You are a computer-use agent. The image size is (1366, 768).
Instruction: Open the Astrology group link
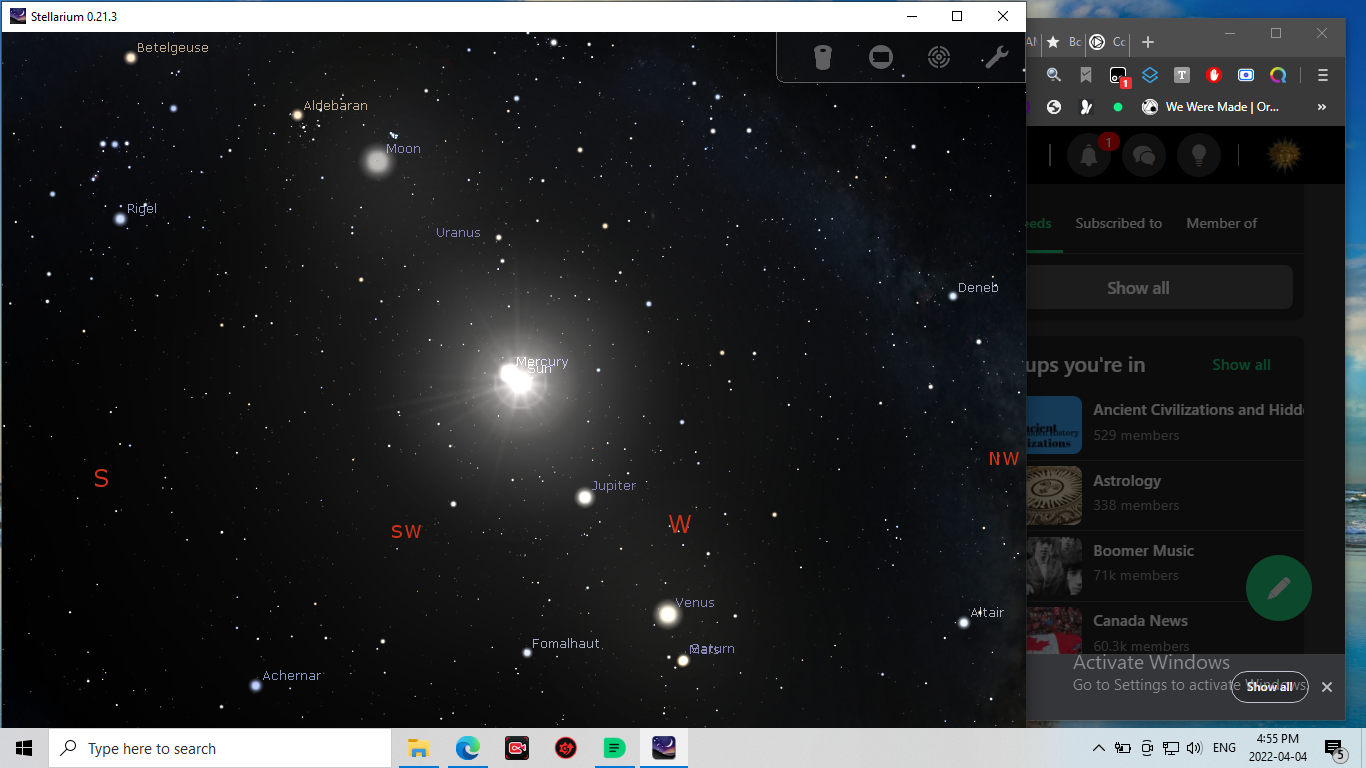pyautogui.click(x=1127, y=481)
